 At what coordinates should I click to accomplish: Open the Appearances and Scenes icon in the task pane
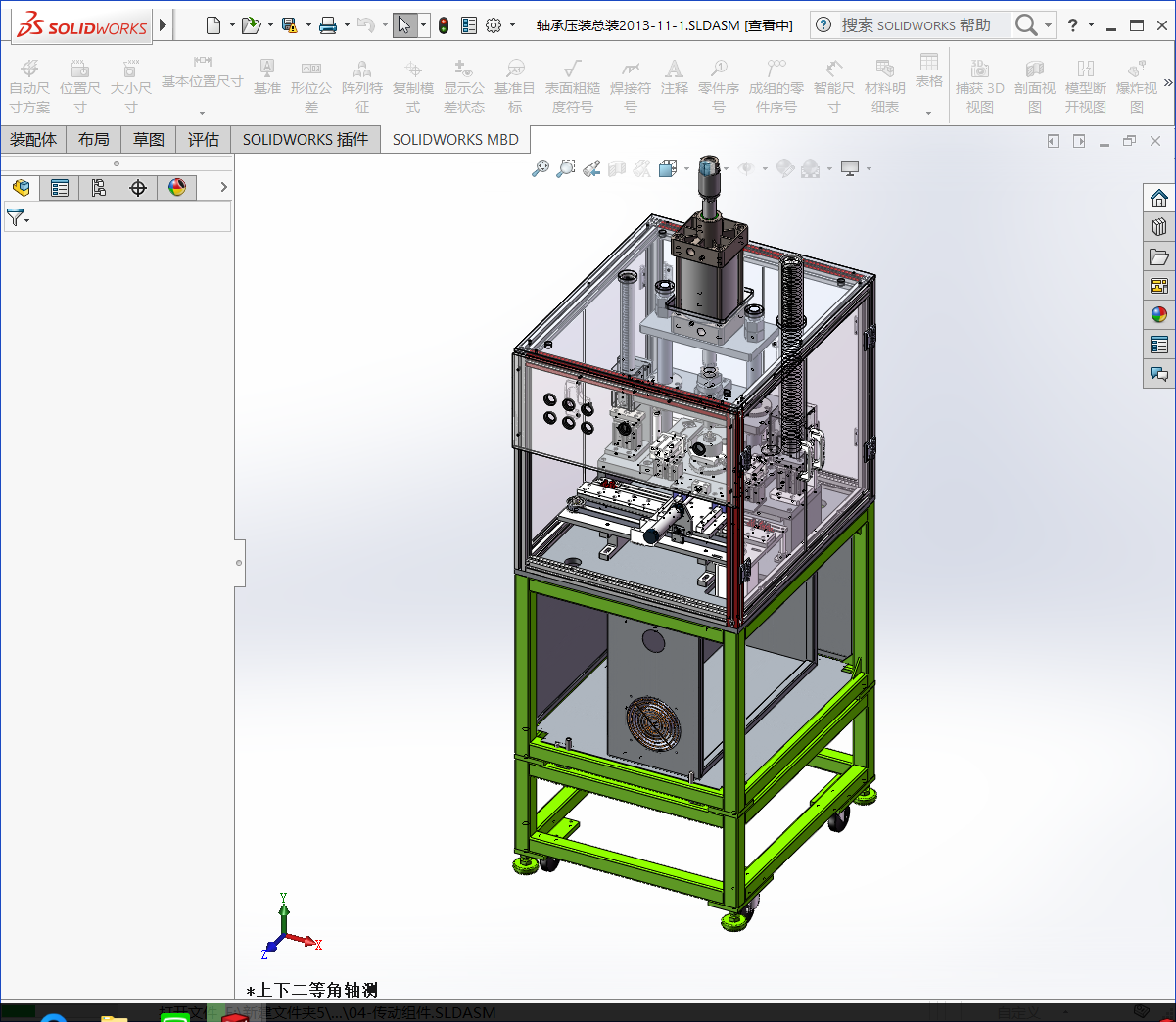1159,315
